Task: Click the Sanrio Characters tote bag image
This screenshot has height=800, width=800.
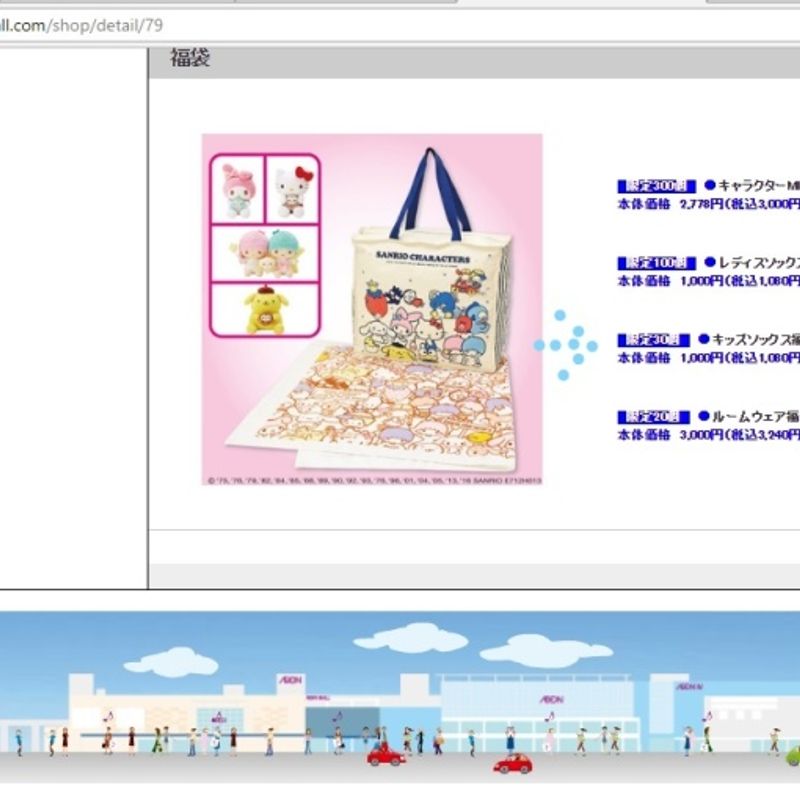Action: tap(432, 260)
